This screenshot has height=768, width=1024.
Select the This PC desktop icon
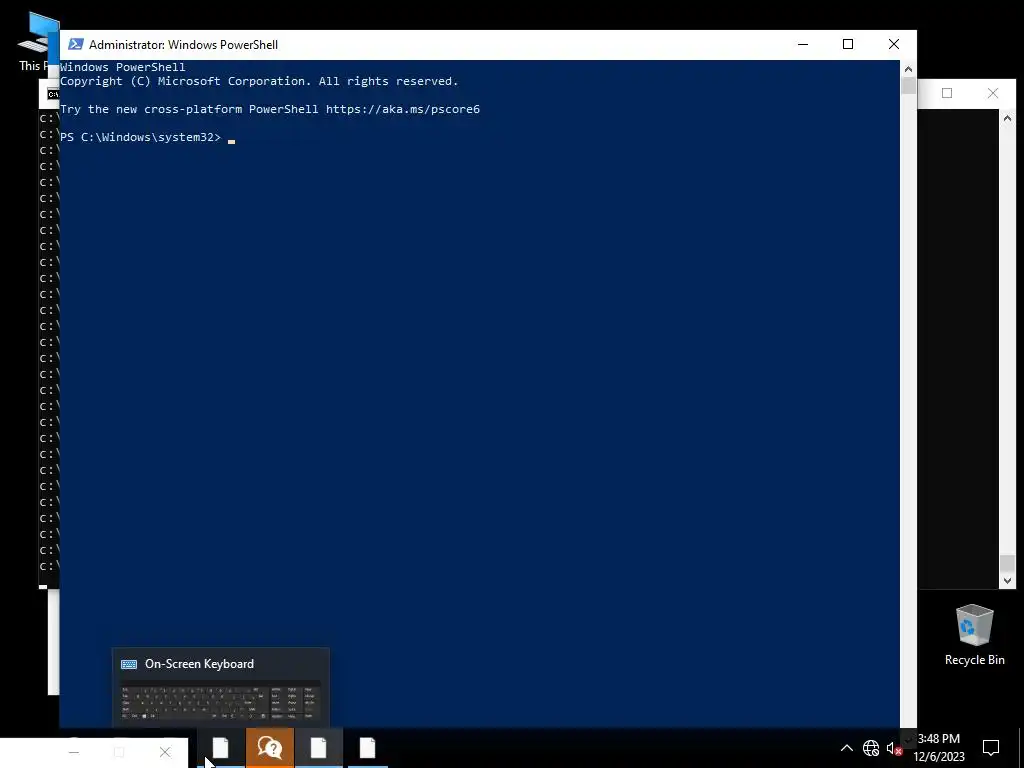point(38,42)
